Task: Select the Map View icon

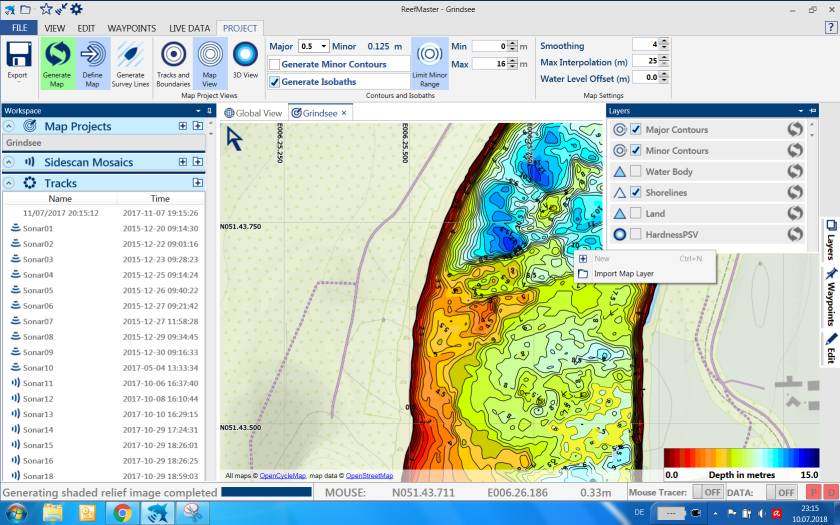Action: pos(209,55)
